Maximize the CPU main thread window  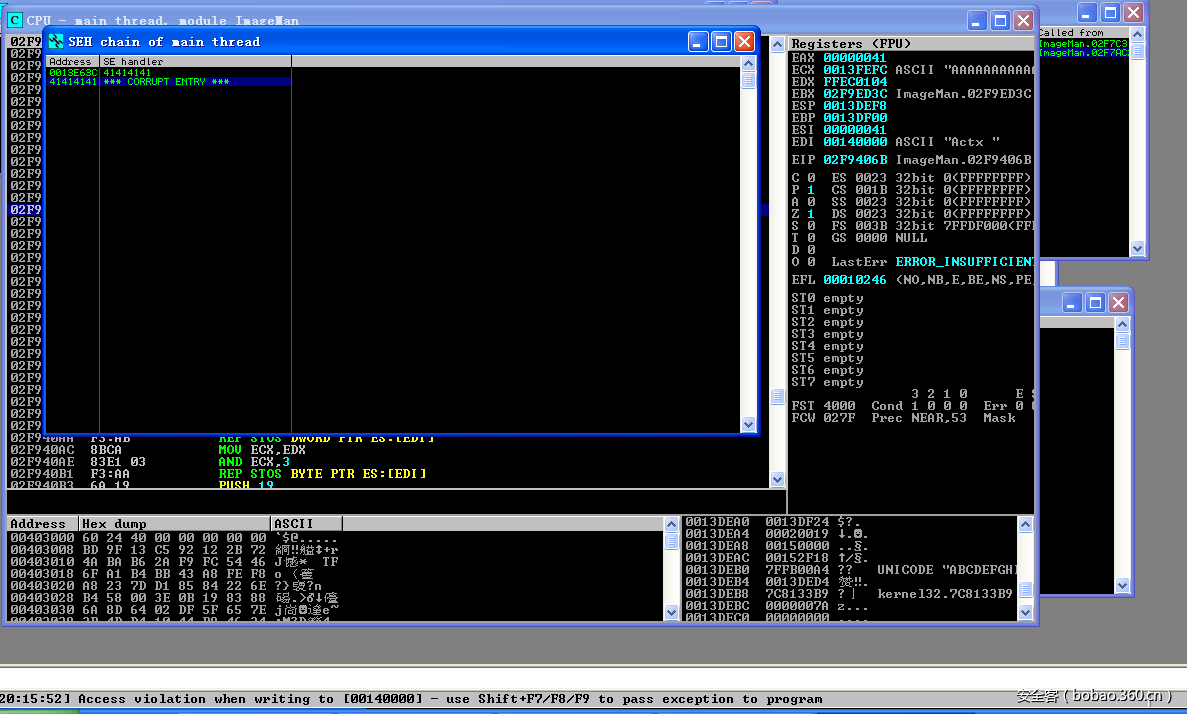(1000, 20)
